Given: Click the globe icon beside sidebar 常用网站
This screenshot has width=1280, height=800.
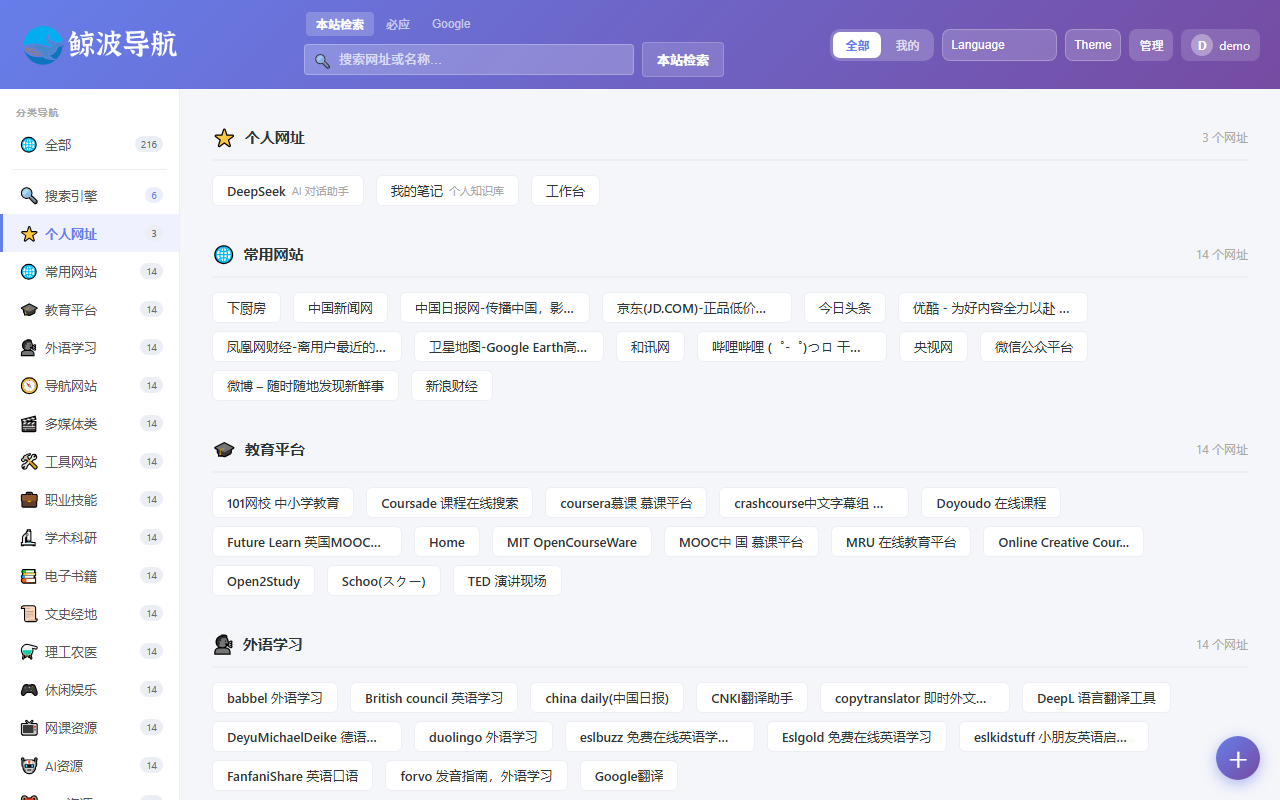Looking at the screenshot, I should pos(29,272).
